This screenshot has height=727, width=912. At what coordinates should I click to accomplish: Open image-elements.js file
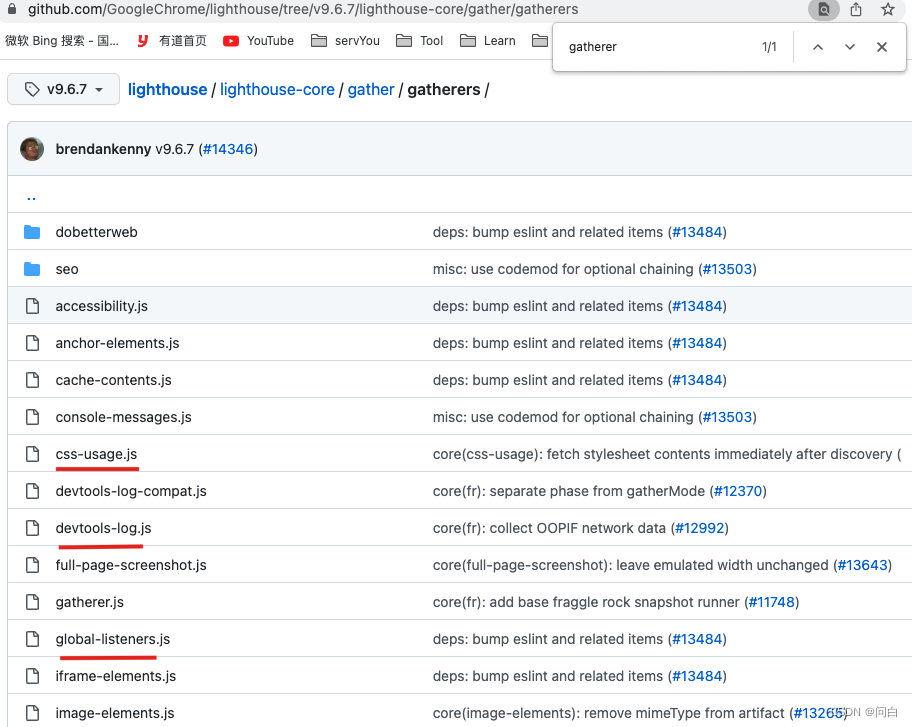[115, 713]
